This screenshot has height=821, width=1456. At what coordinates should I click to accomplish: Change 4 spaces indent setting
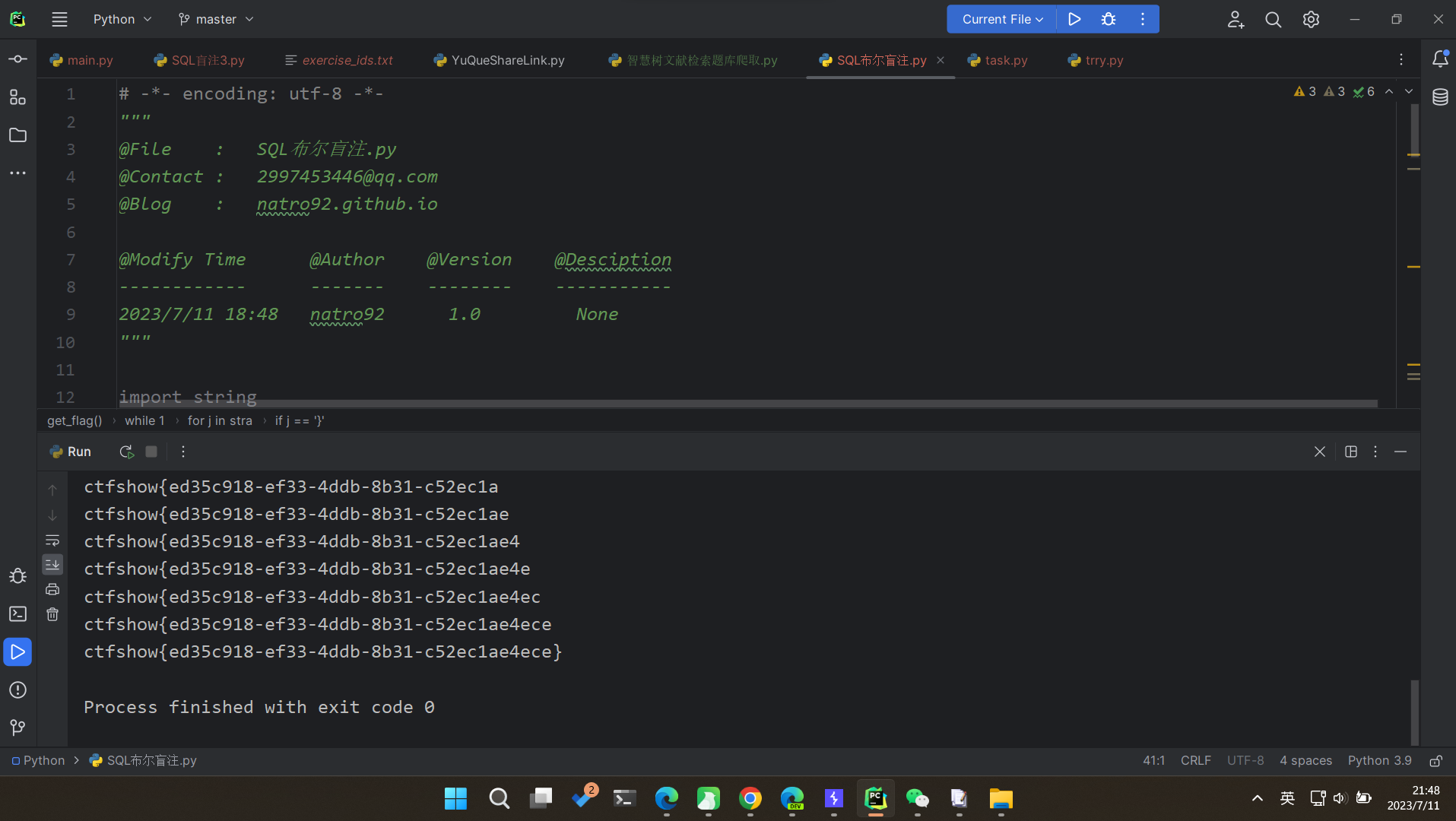coord(1305,761)
